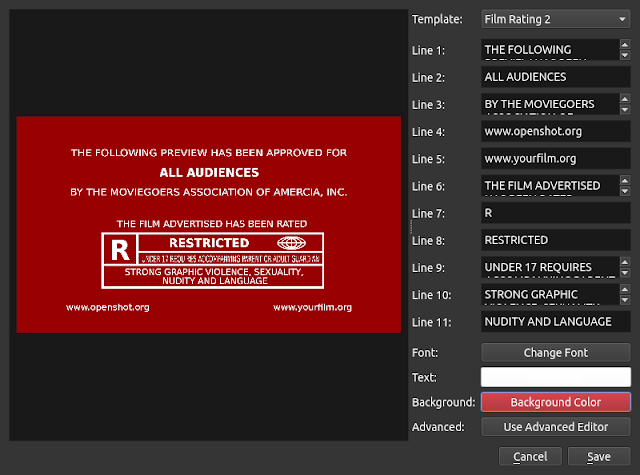This screenshot has width=640, height=475.
Task: Click the red title preview image
Action: tap(209, 225)
